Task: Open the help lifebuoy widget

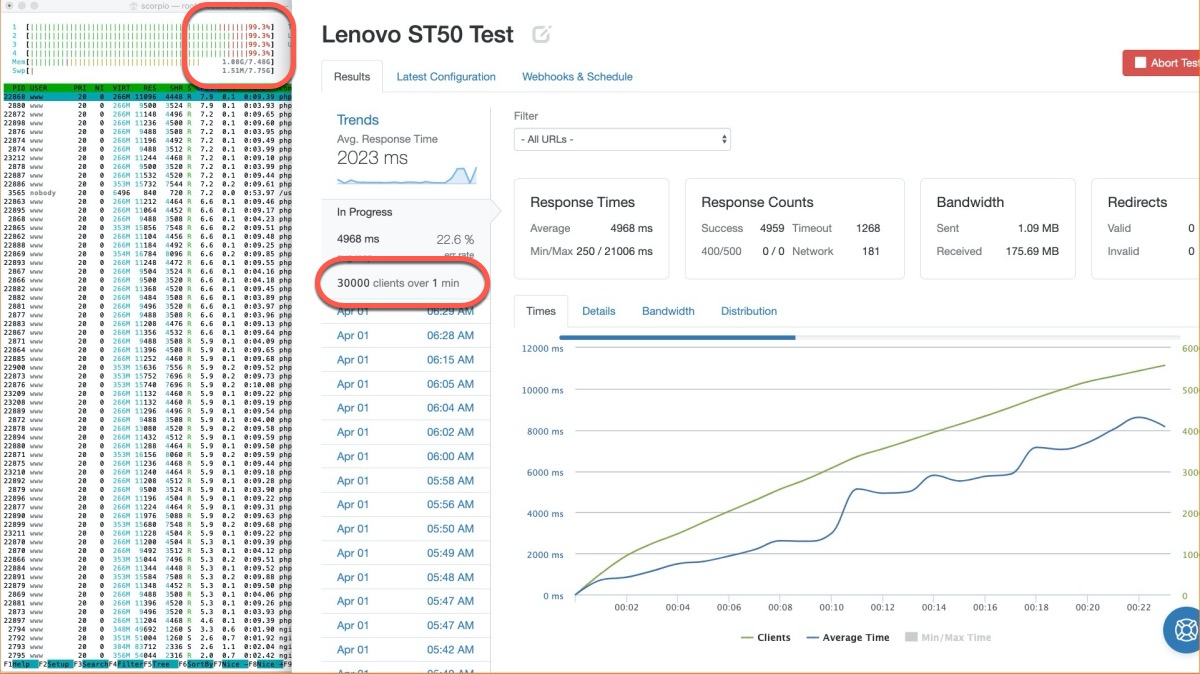Action: pyautogui.click(x=1183, y=630)
